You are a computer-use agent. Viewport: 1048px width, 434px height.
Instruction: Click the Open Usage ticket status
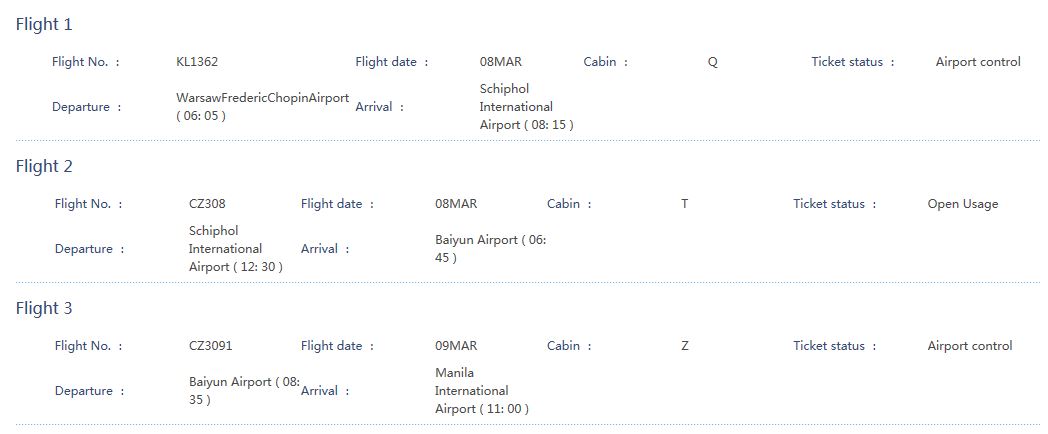(962, 204)
